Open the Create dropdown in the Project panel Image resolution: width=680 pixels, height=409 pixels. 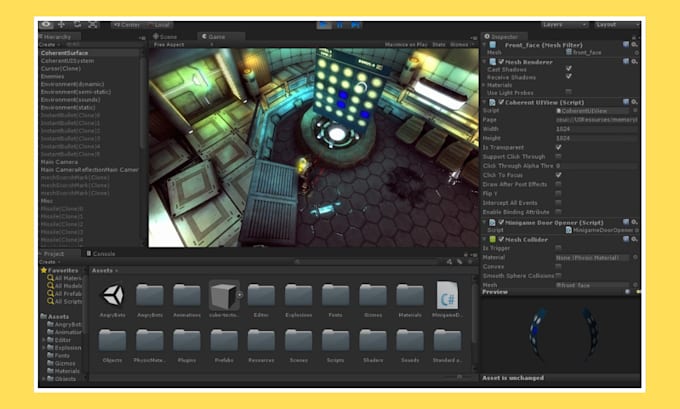(x=49, y=262)
